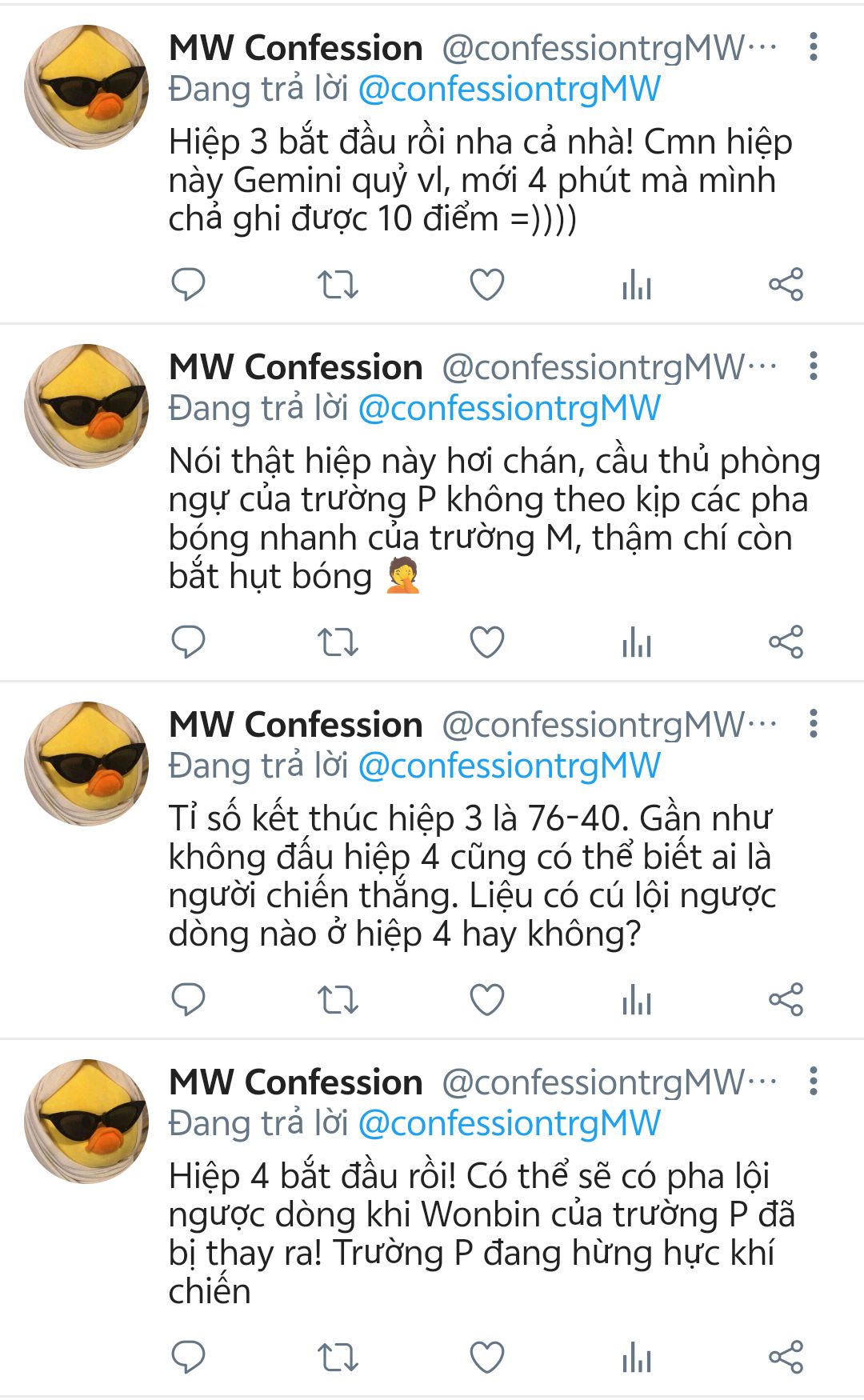Like the tweet about Gemini quỷ vl
864x1400 pixels.
tap(487, 285)
